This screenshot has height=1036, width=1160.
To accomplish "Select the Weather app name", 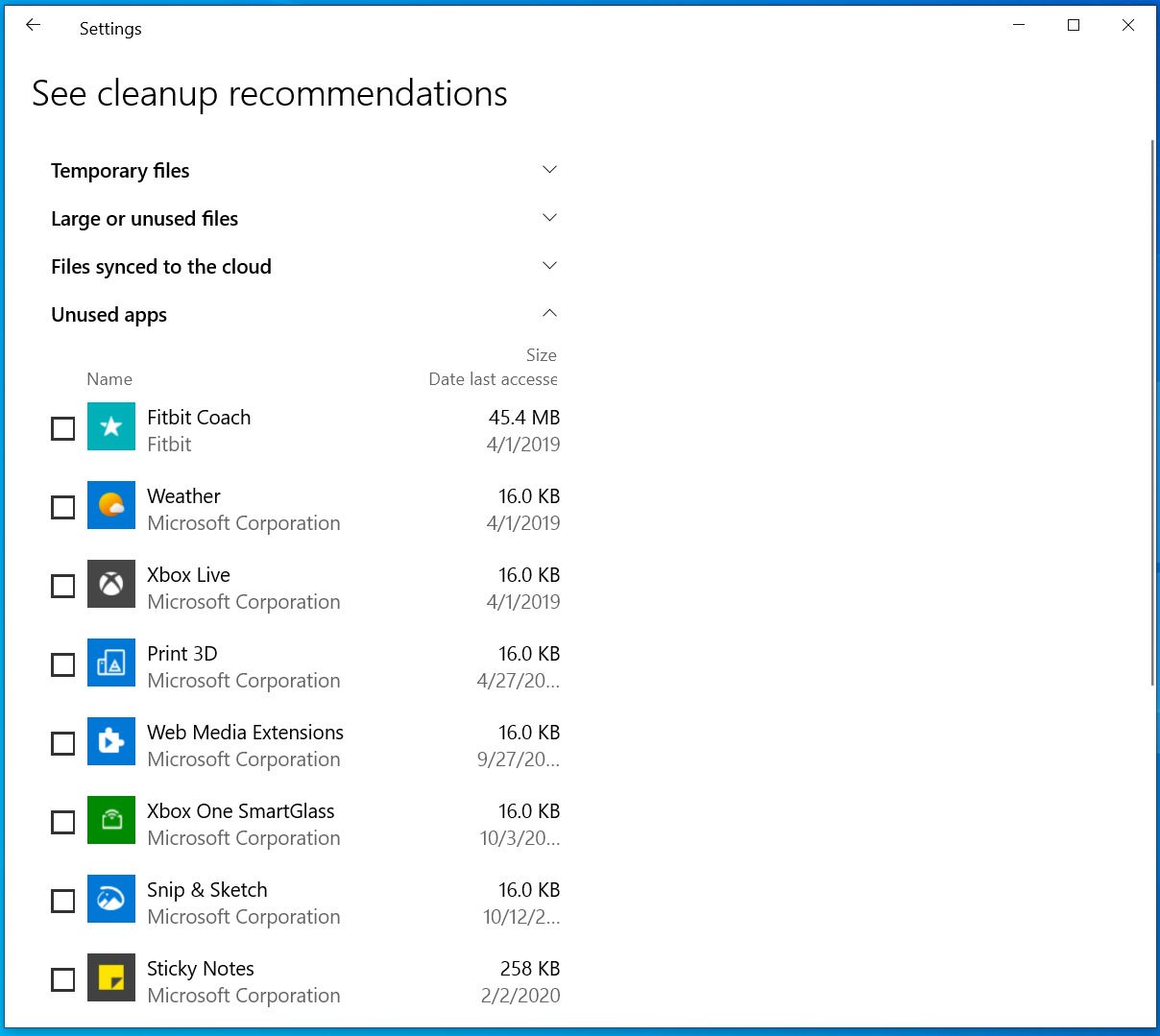I will point(183,496).
